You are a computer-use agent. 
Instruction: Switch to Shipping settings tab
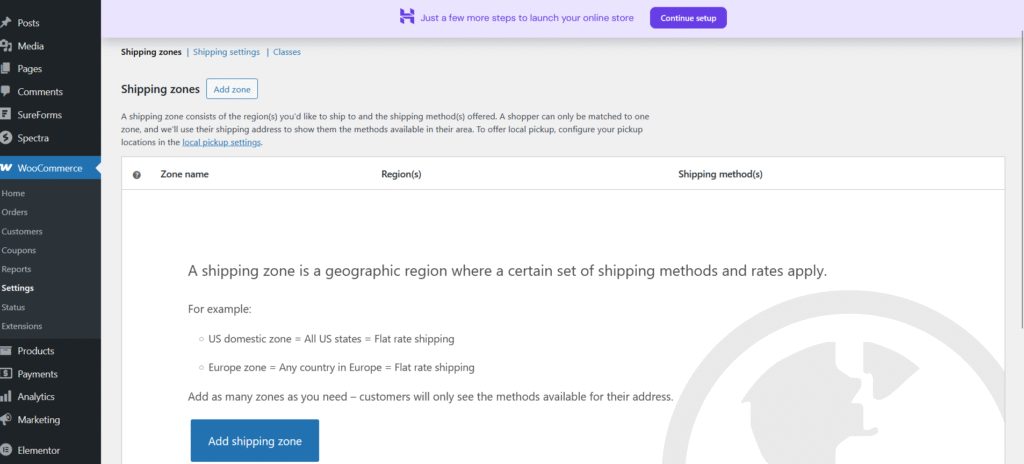pos(226,52)
